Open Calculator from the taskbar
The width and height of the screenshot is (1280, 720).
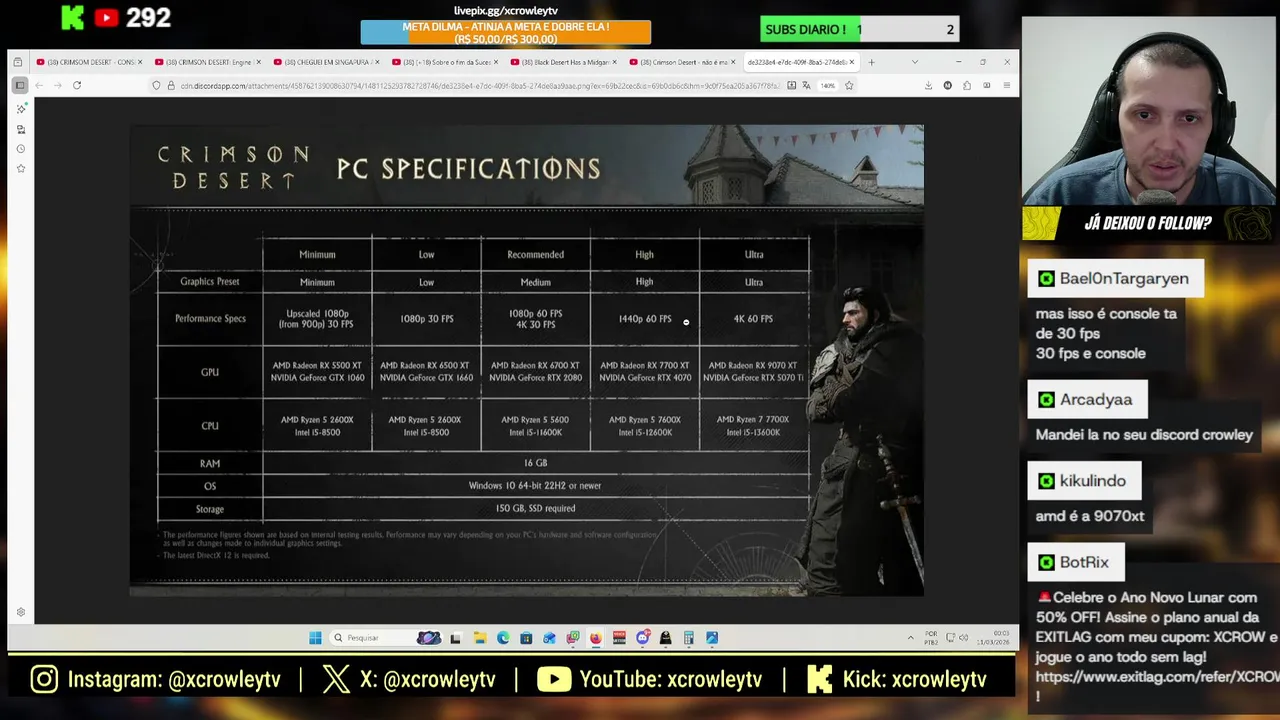click(689, 638)
